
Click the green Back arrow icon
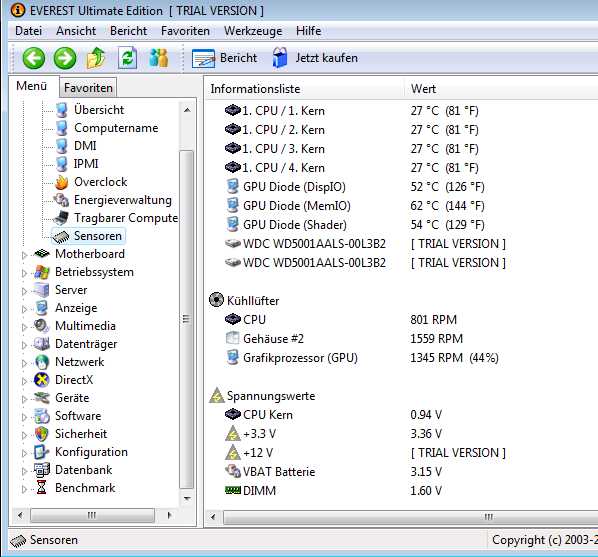[x=34, y=58]
